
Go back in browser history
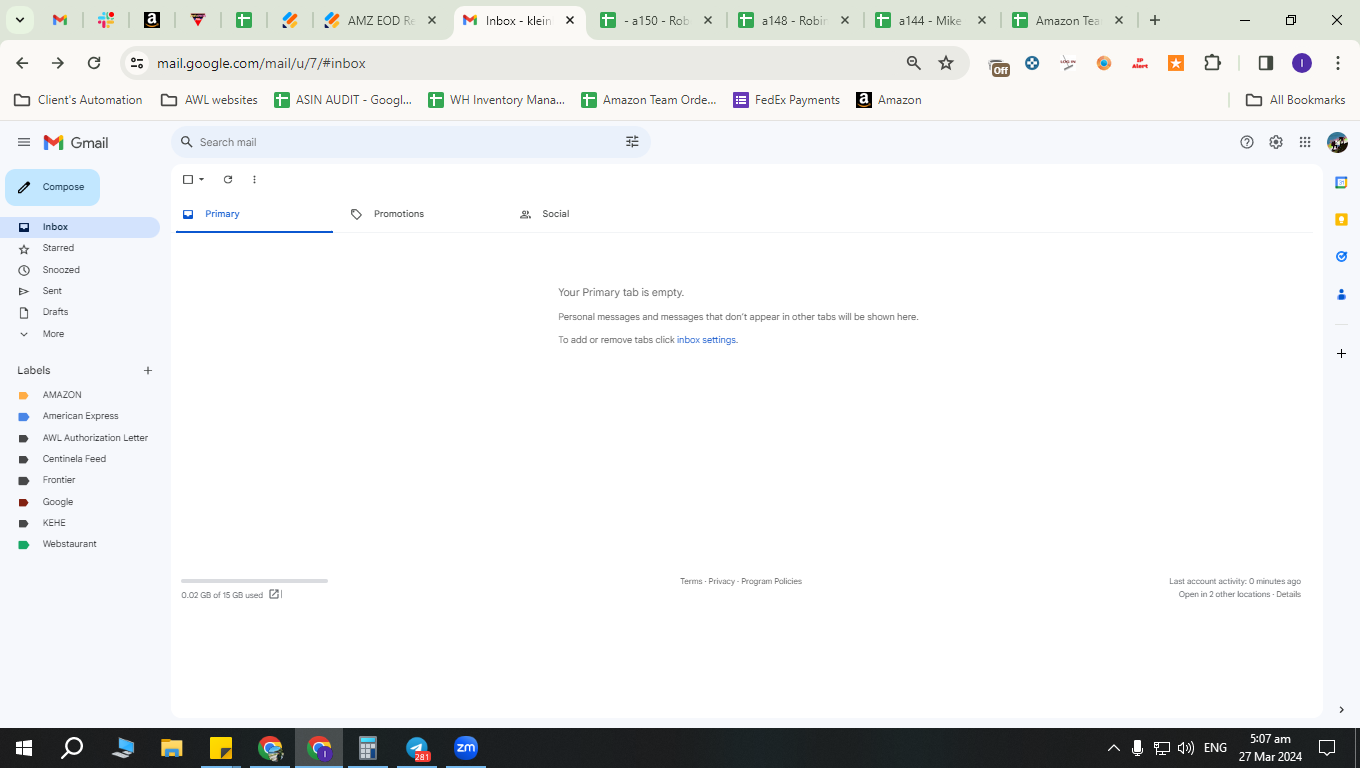(22, 63)
